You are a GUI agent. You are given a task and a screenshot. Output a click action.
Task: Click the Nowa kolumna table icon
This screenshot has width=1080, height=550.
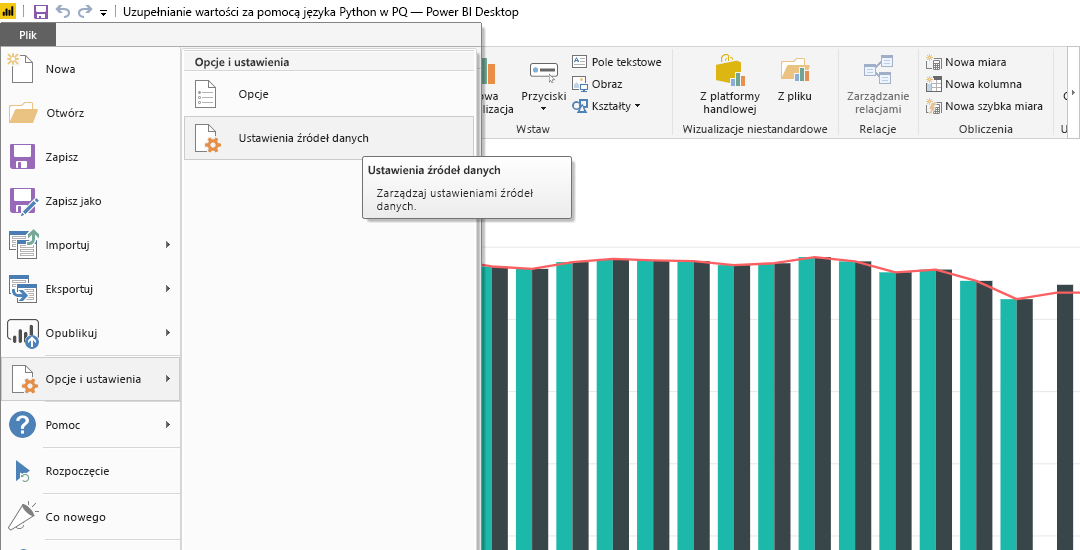(934, 84)
